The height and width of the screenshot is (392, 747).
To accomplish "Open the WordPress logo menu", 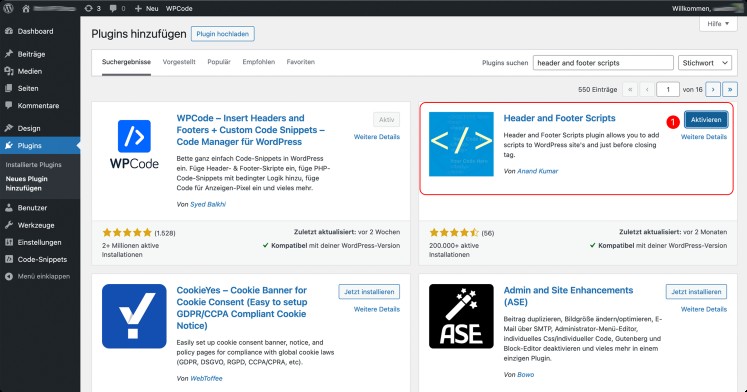I will pyautogui.click(x=8, y=8).
